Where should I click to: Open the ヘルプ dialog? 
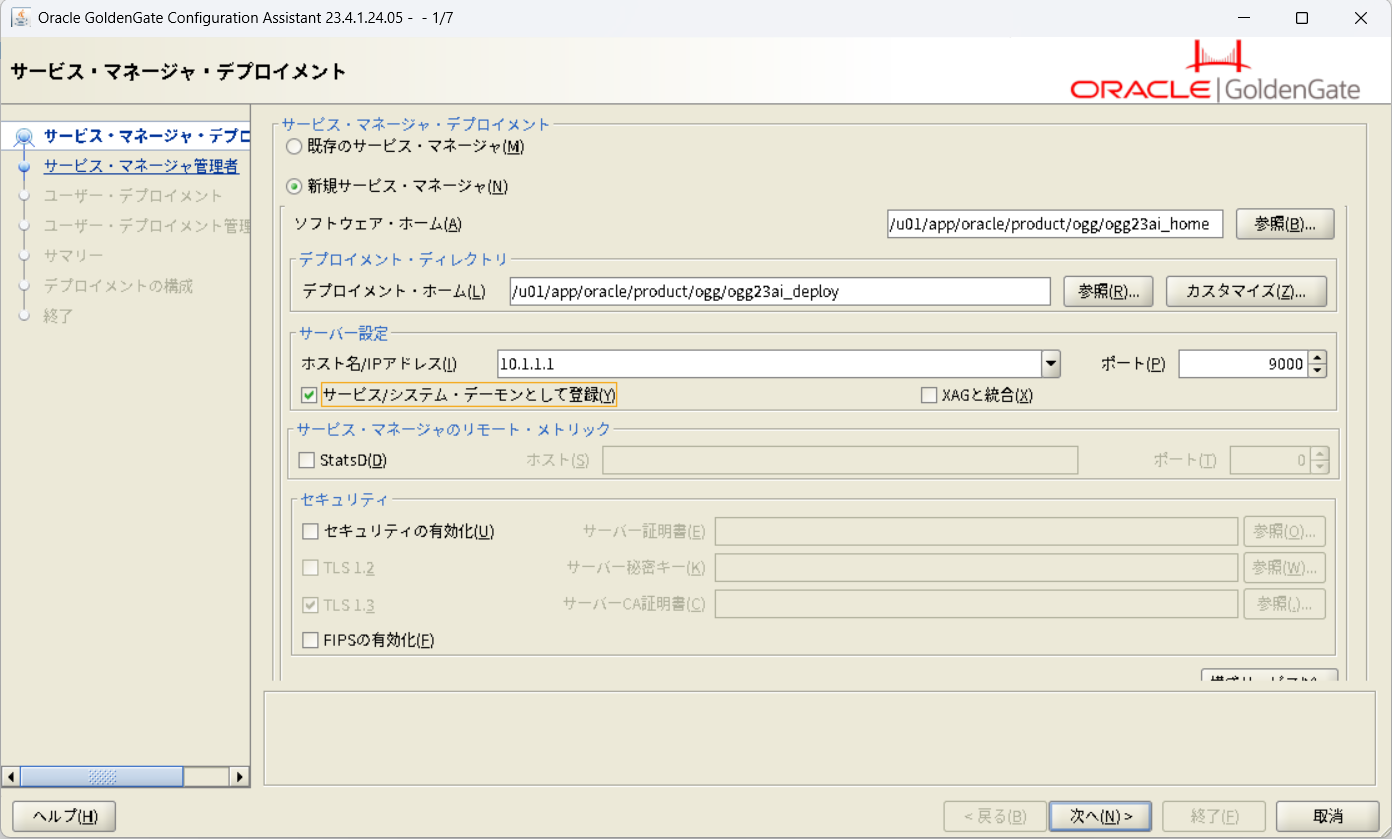[x=62, y=816]
